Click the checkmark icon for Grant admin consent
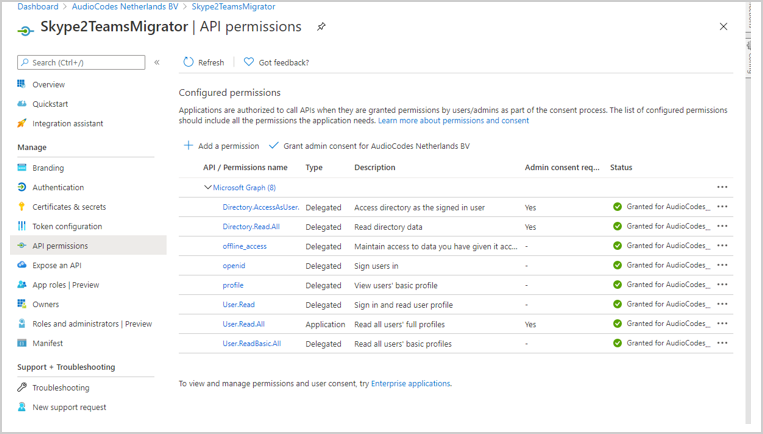Viewport: 763px width, 434px height. 274,145
